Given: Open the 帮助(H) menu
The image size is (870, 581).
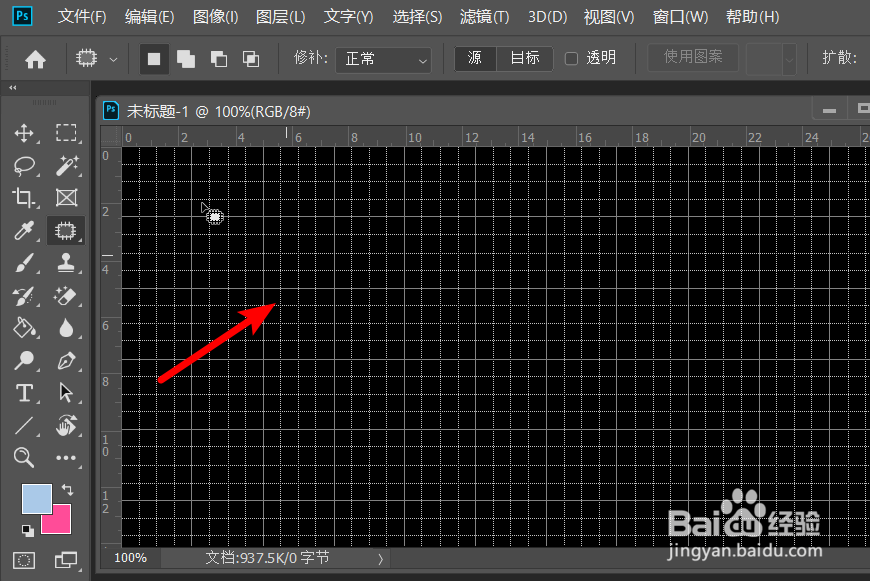Looking at the screenshot, I should (x=752, y=17).
